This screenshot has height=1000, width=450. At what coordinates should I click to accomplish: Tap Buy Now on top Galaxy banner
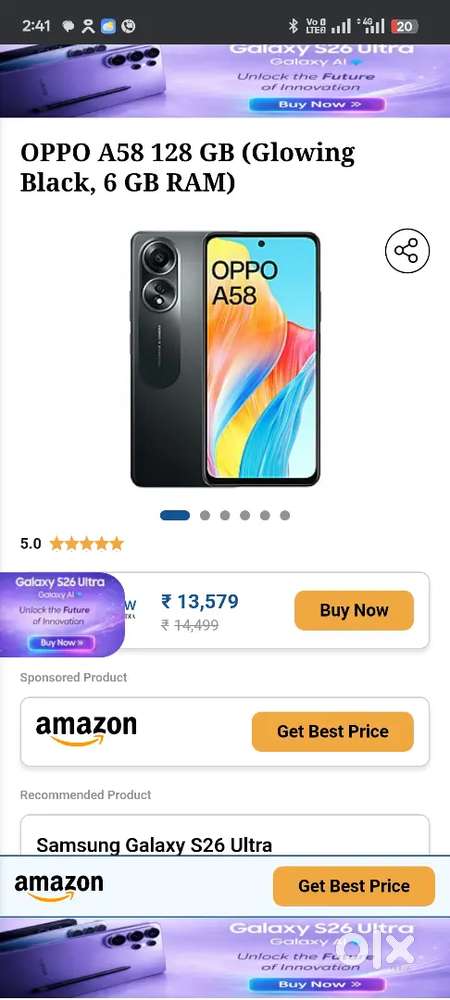[x=317, y=104]
